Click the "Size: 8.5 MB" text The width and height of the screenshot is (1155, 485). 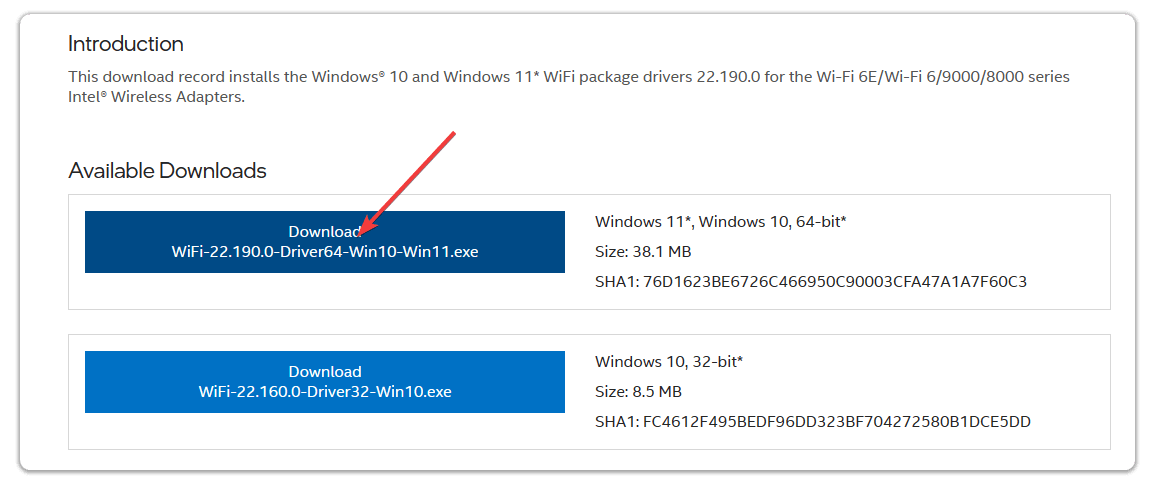click(639, 392)
